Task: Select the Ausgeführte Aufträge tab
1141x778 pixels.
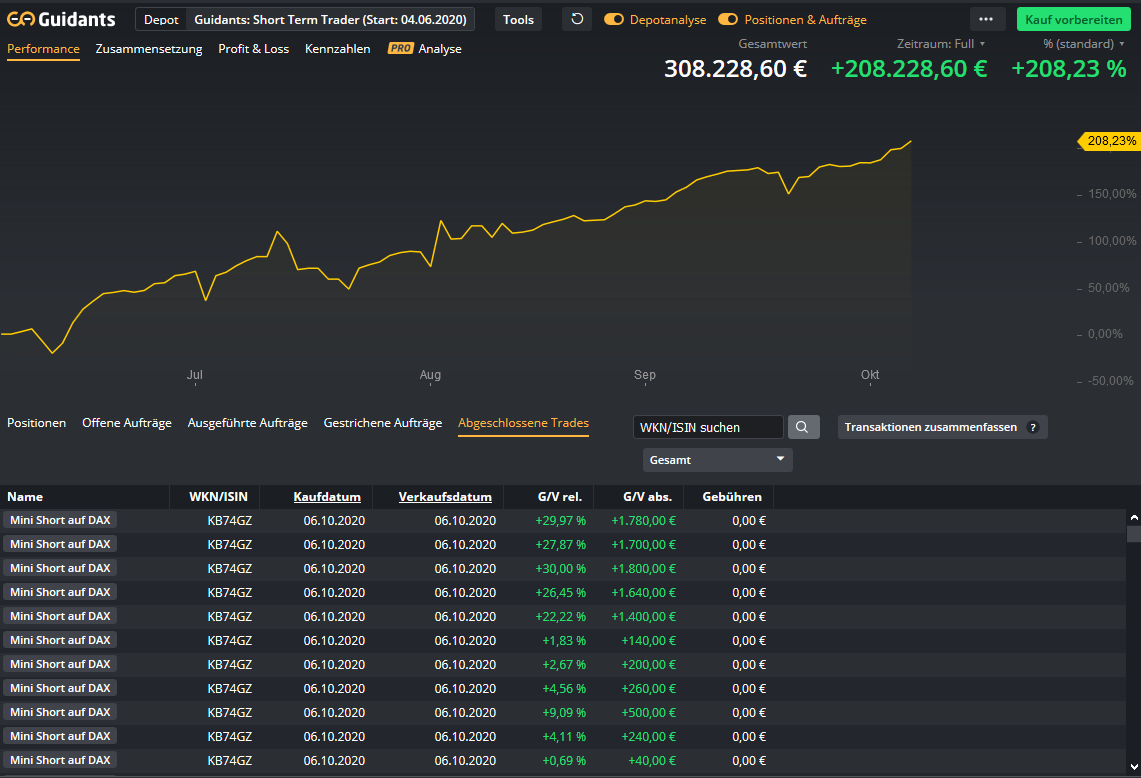Action: point(247,423)
